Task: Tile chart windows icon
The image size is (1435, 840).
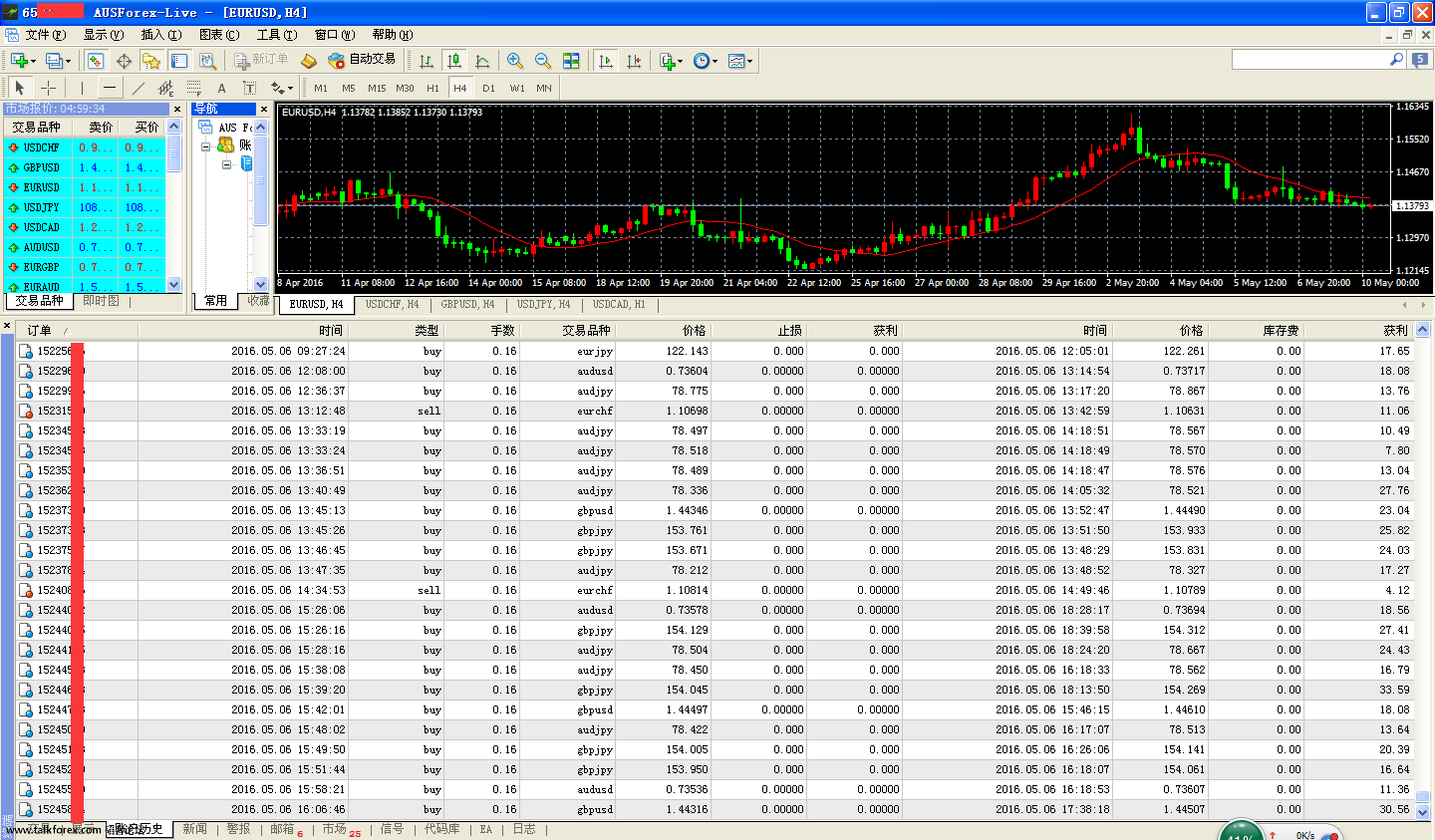Action: click(x=571, y=61)
